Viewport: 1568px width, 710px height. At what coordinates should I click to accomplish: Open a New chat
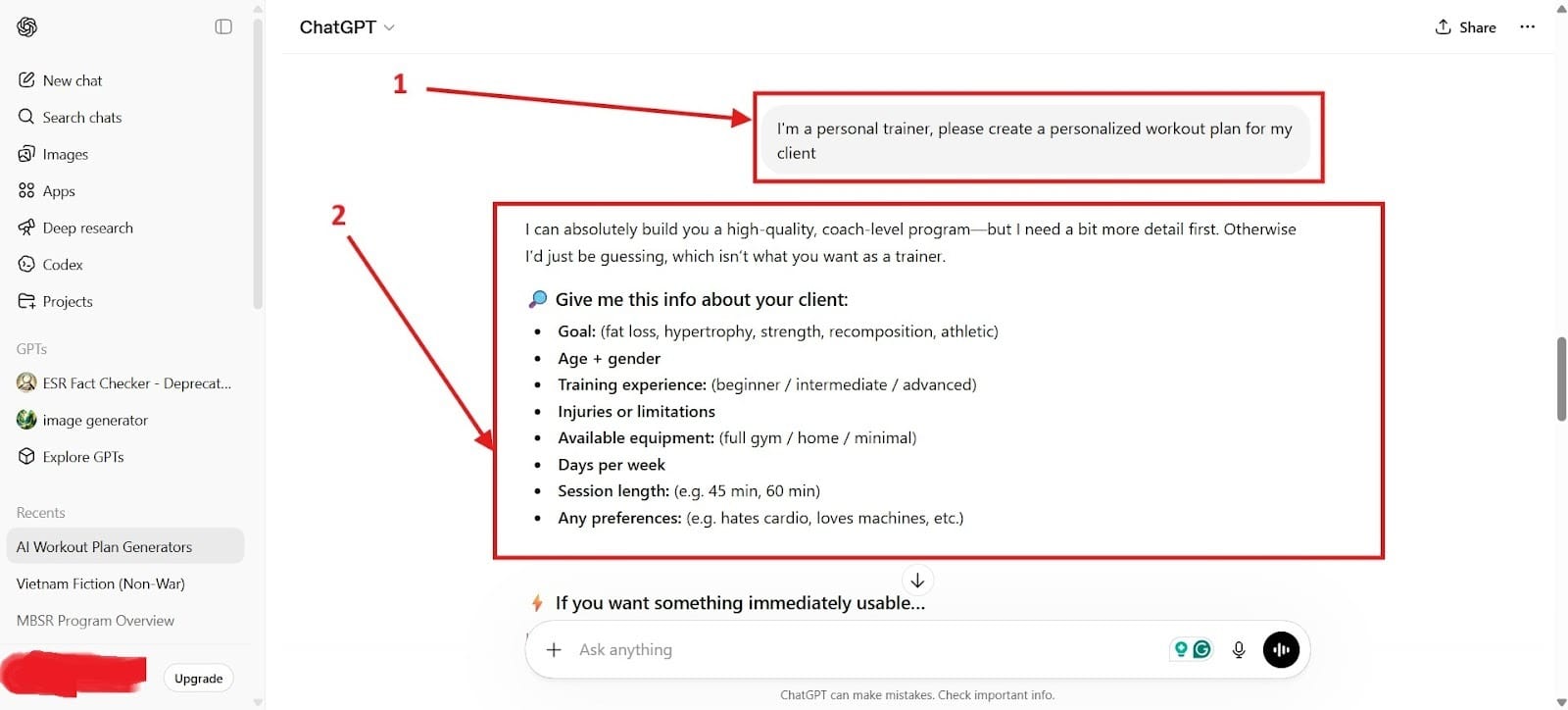pyautogui.click(x=72, y=79)
